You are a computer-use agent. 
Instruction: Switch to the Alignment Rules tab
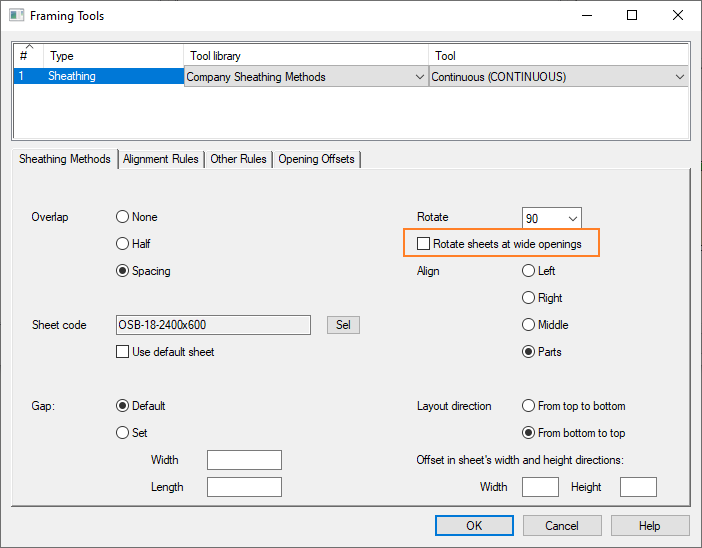click(162, 159)
